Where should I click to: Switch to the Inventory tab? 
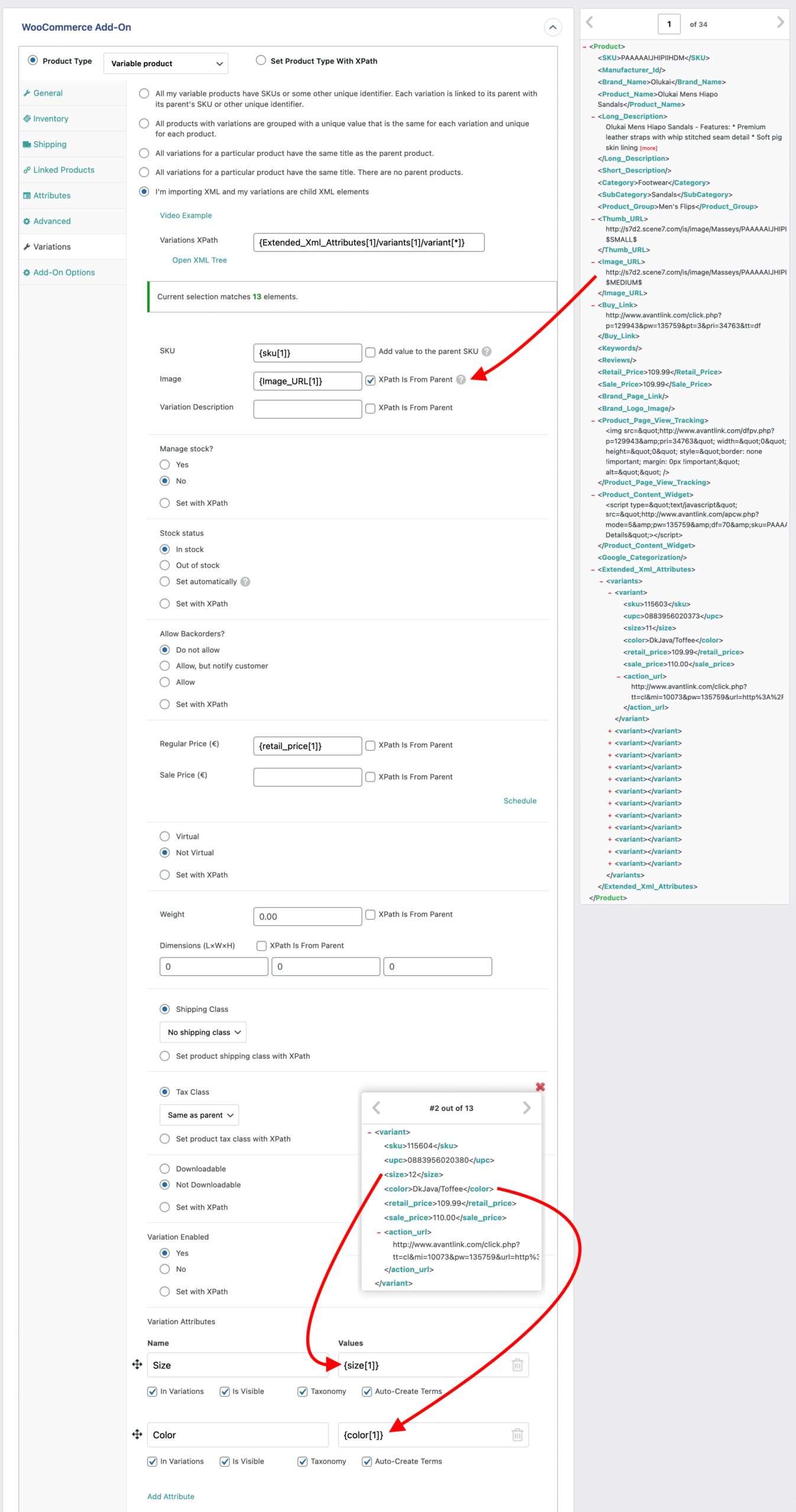[x=51, y=119]
